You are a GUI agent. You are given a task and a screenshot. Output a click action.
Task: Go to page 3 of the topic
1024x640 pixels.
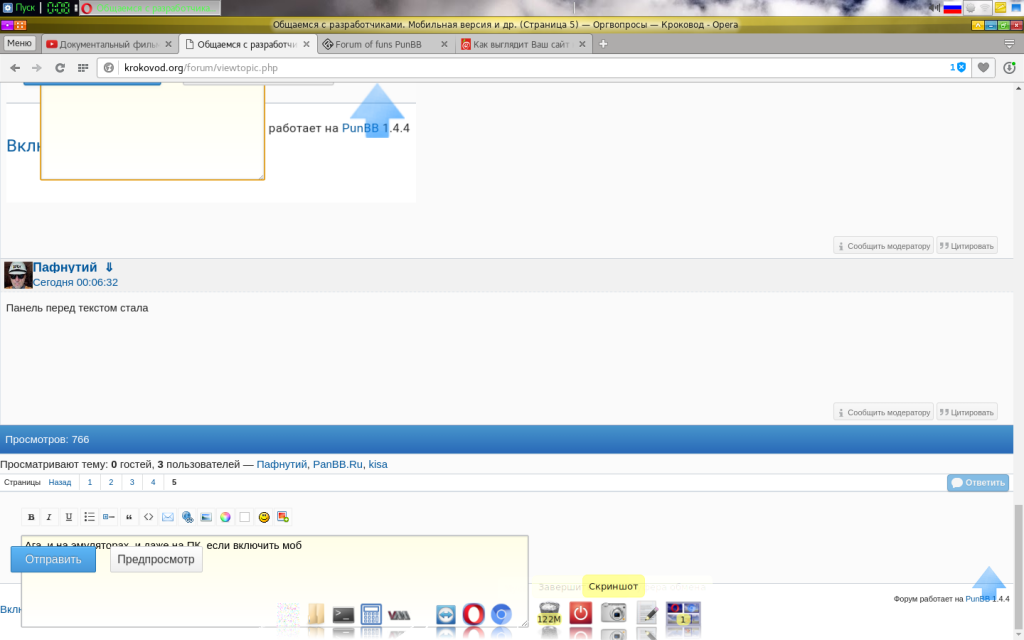131,482
